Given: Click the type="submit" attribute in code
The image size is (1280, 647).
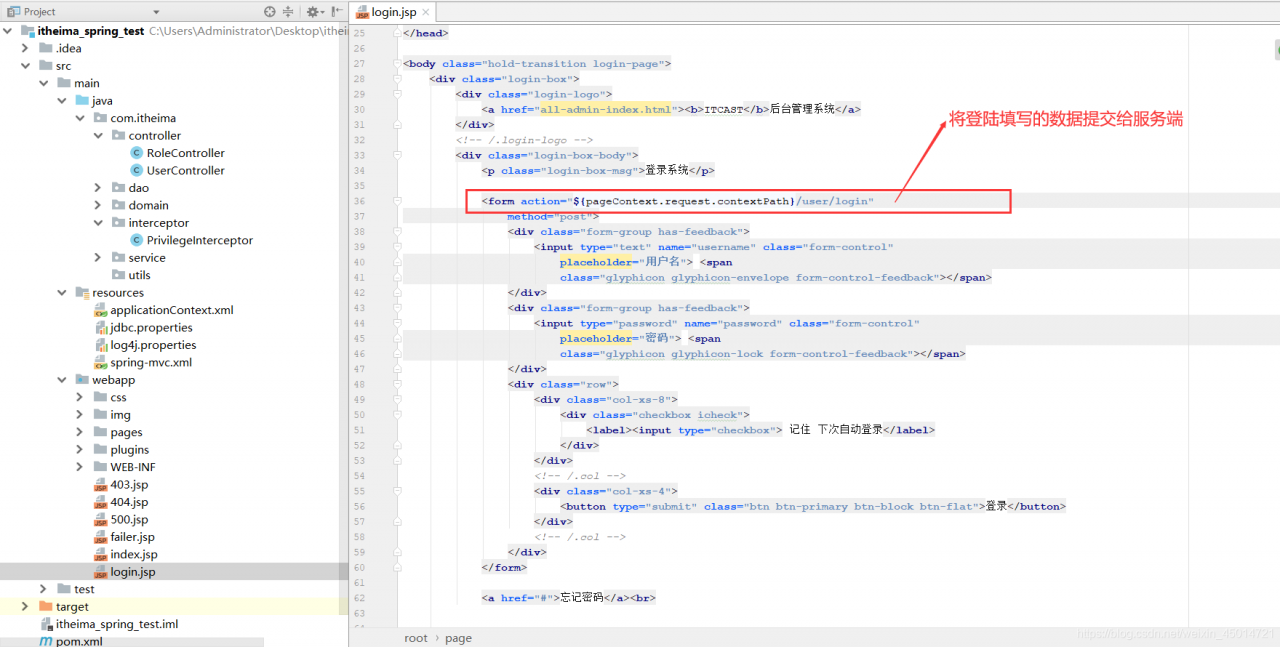Looking at the screenshot, I should (654, 507).
